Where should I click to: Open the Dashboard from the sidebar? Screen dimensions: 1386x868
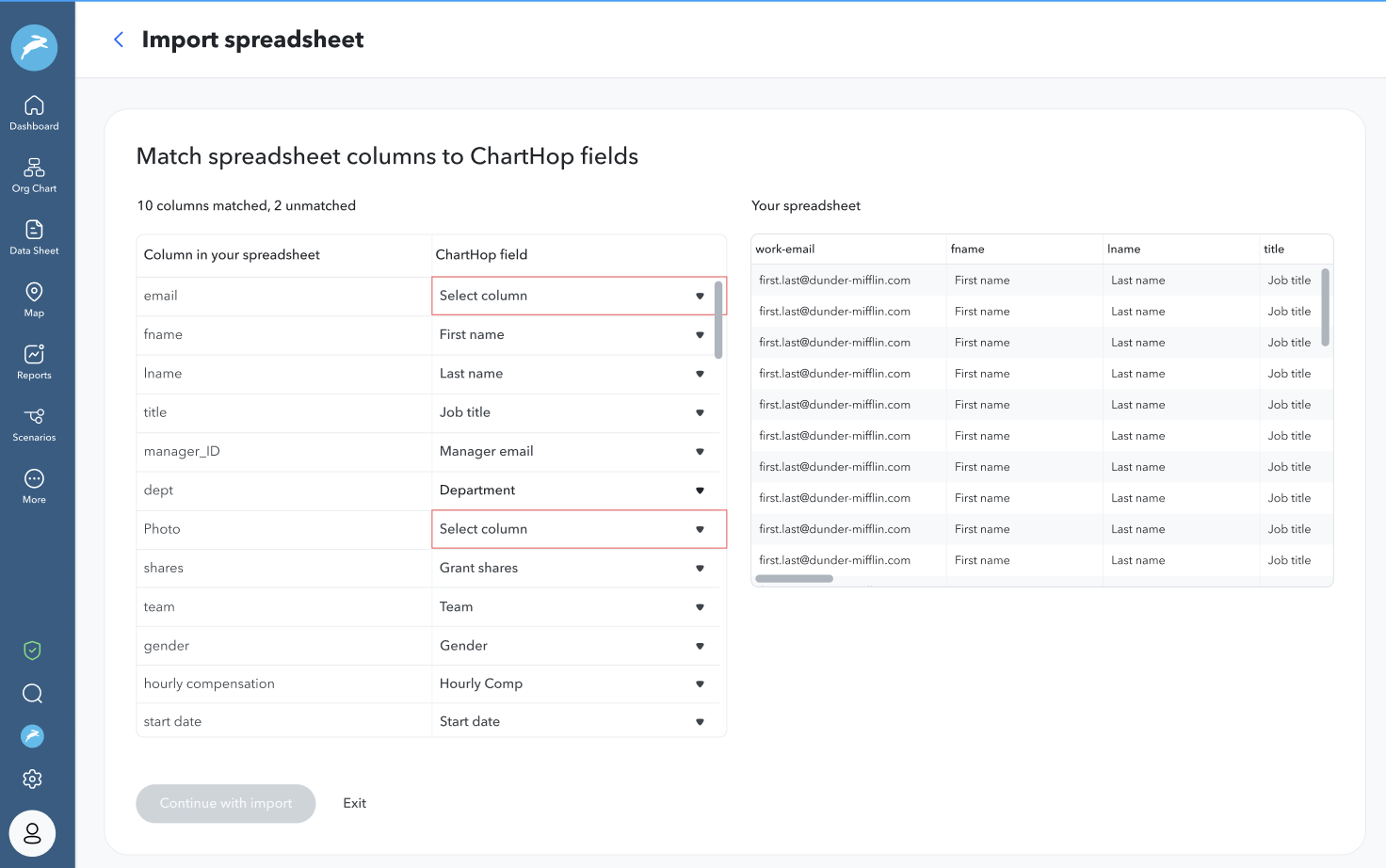(34, 111)
